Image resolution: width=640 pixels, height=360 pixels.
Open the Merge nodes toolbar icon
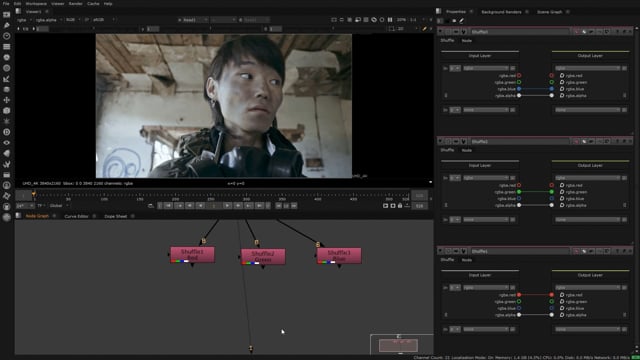[7, 89]
